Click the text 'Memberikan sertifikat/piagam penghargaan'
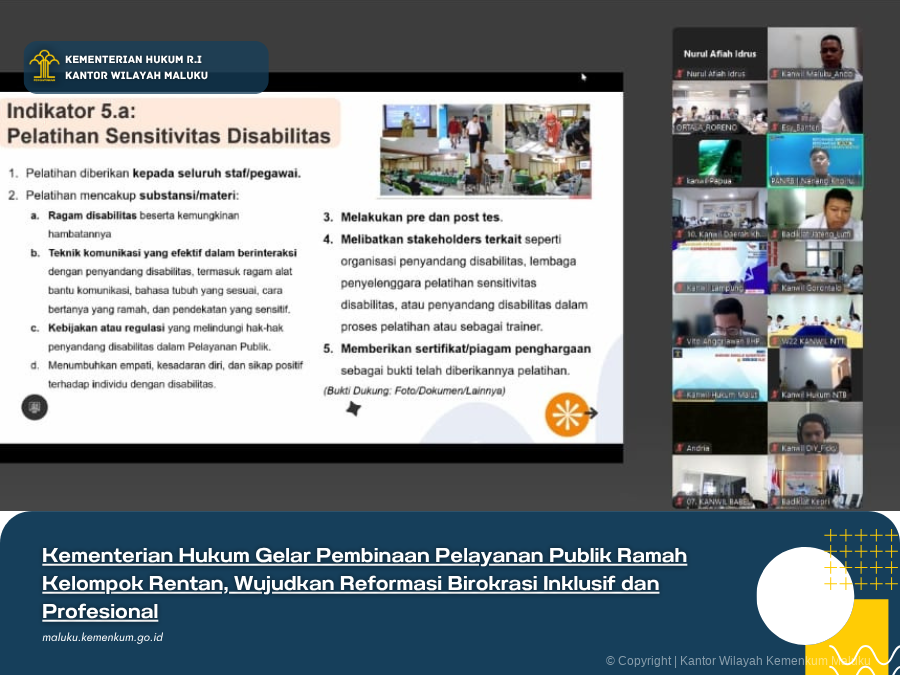Screen dimensions: 900x675 pos(465,349)
